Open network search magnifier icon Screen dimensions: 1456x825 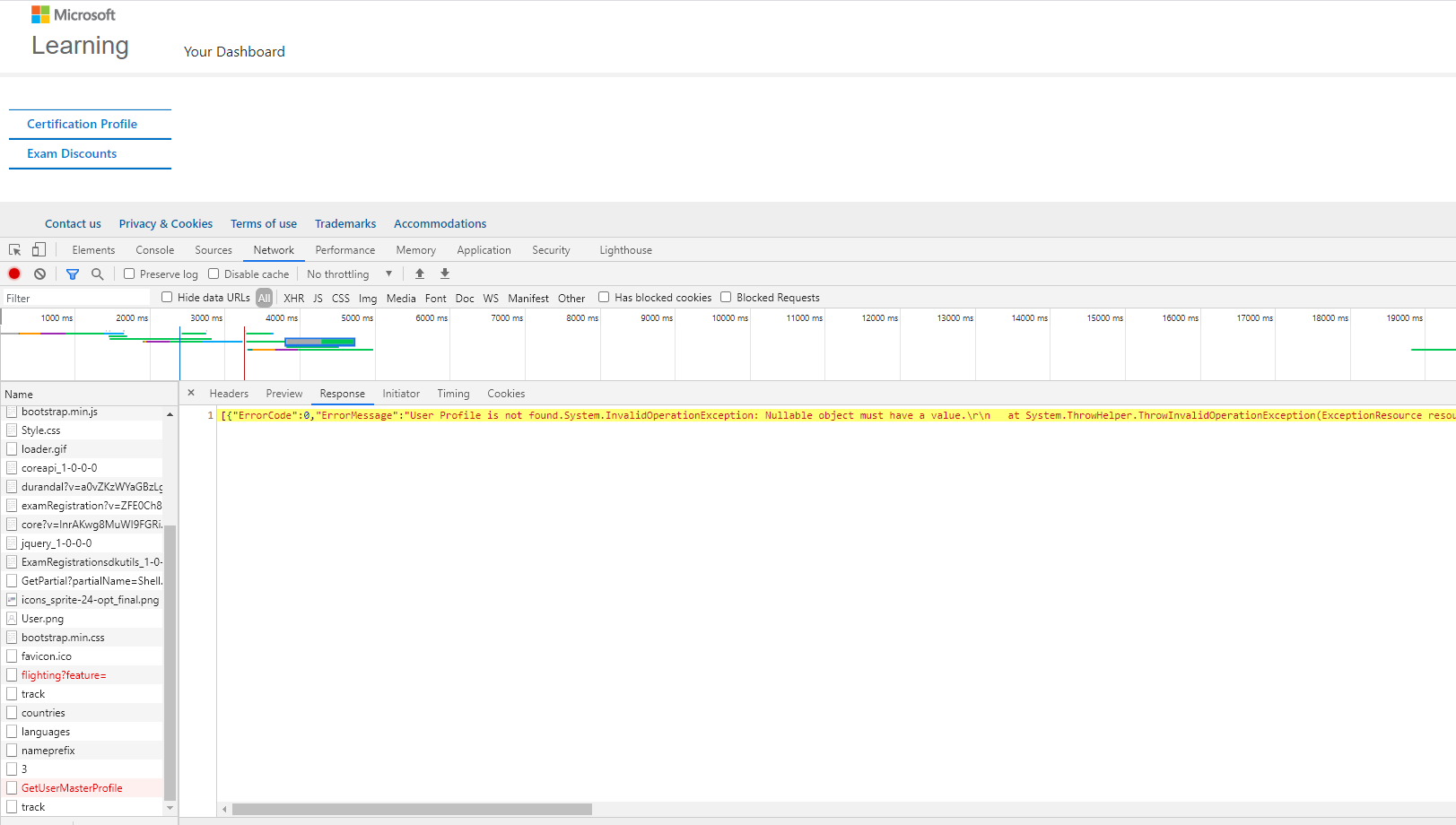click(97, 274)
